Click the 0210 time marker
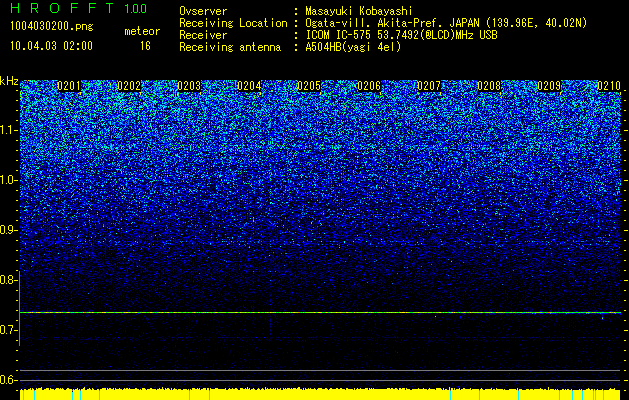The height and width of the screenshot is (400, 629). [x=609, y=86]
